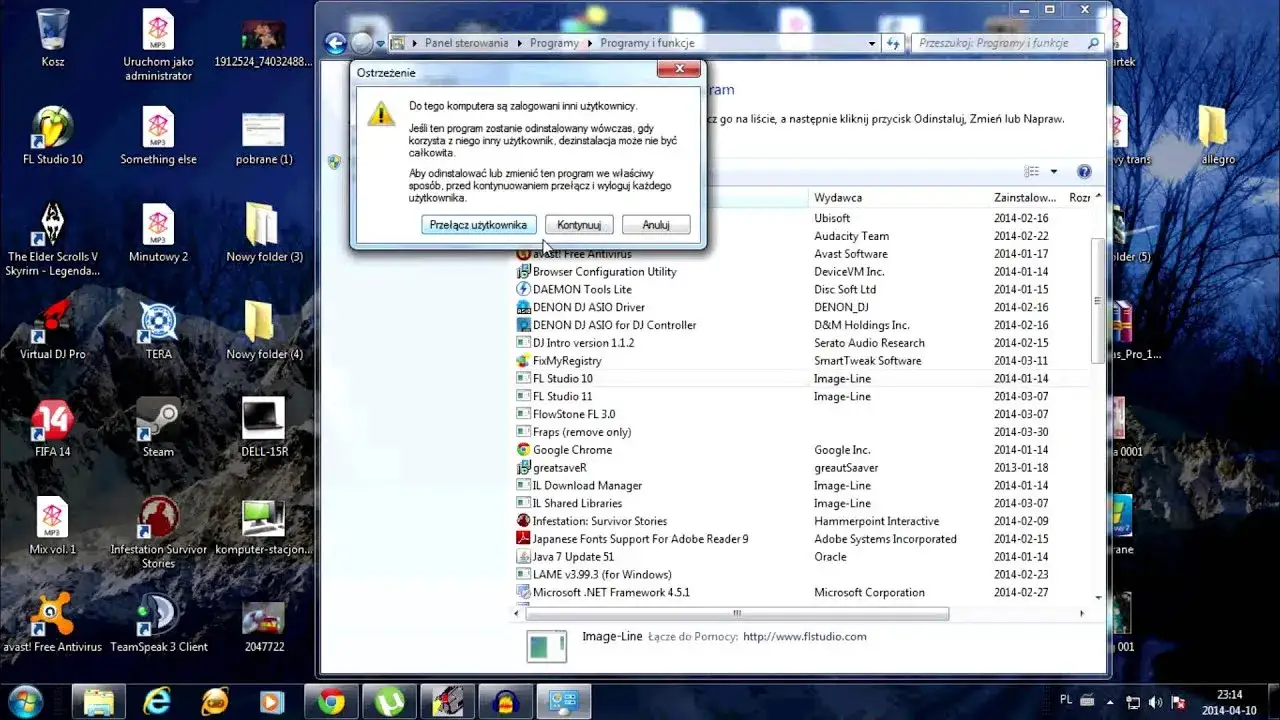Click Google Chrome icon in taskbar
1280x720 pixels.
coord(331,701)
